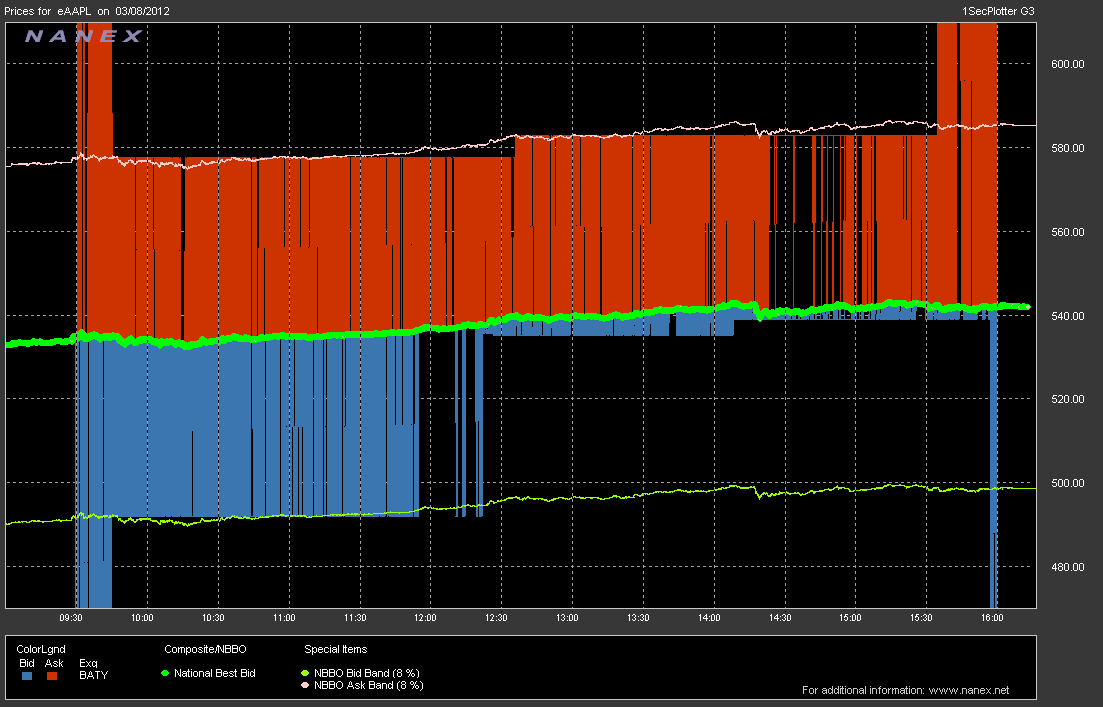Click the 11:00 time axis label

click(283, 618)
